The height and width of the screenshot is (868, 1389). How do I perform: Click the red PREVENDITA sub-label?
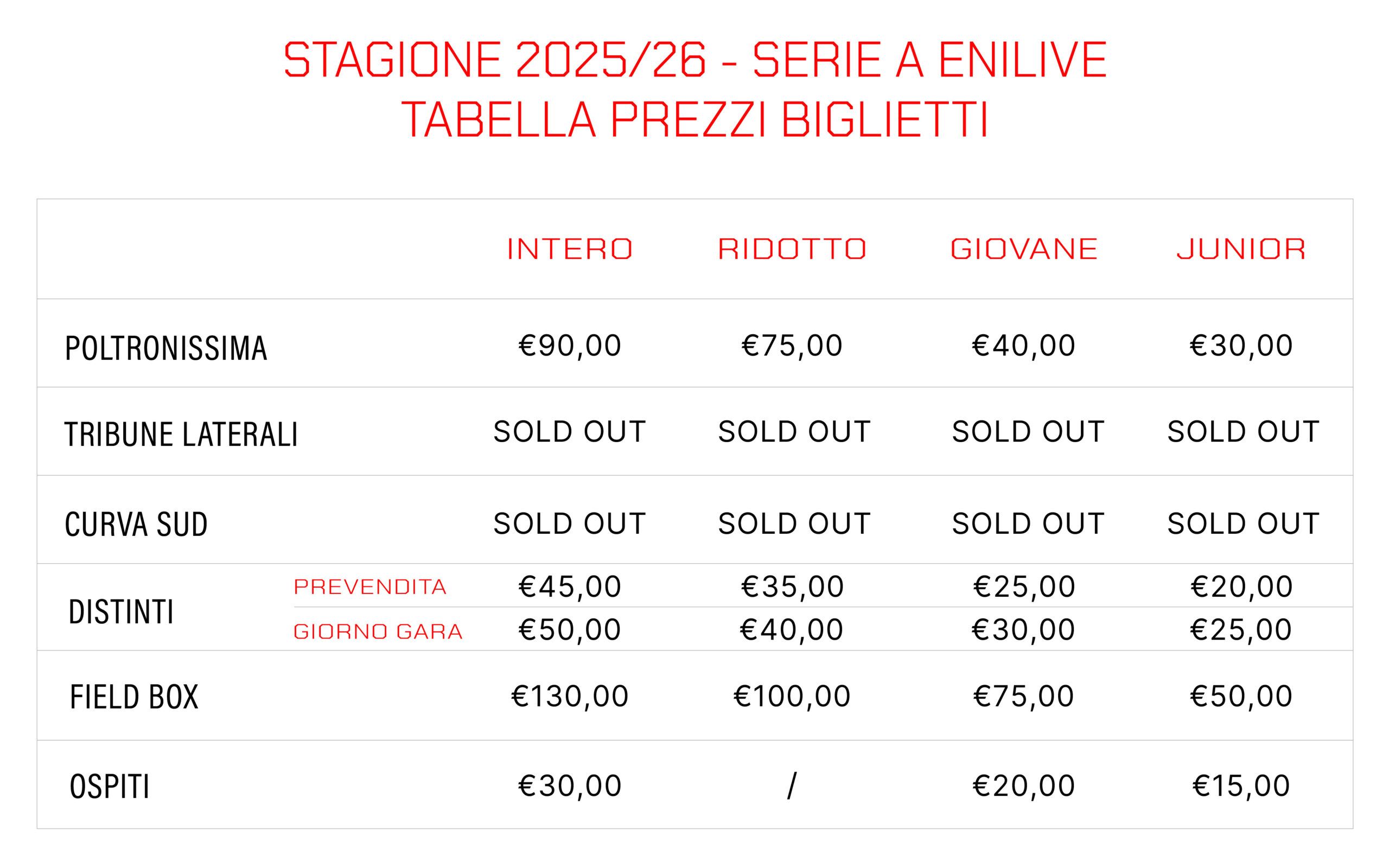click(369, 586)
